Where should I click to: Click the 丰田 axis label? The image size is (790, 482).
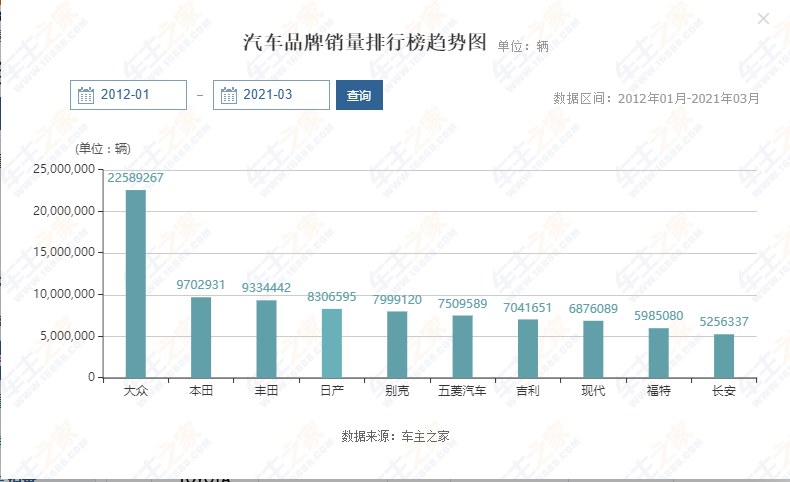267,391
